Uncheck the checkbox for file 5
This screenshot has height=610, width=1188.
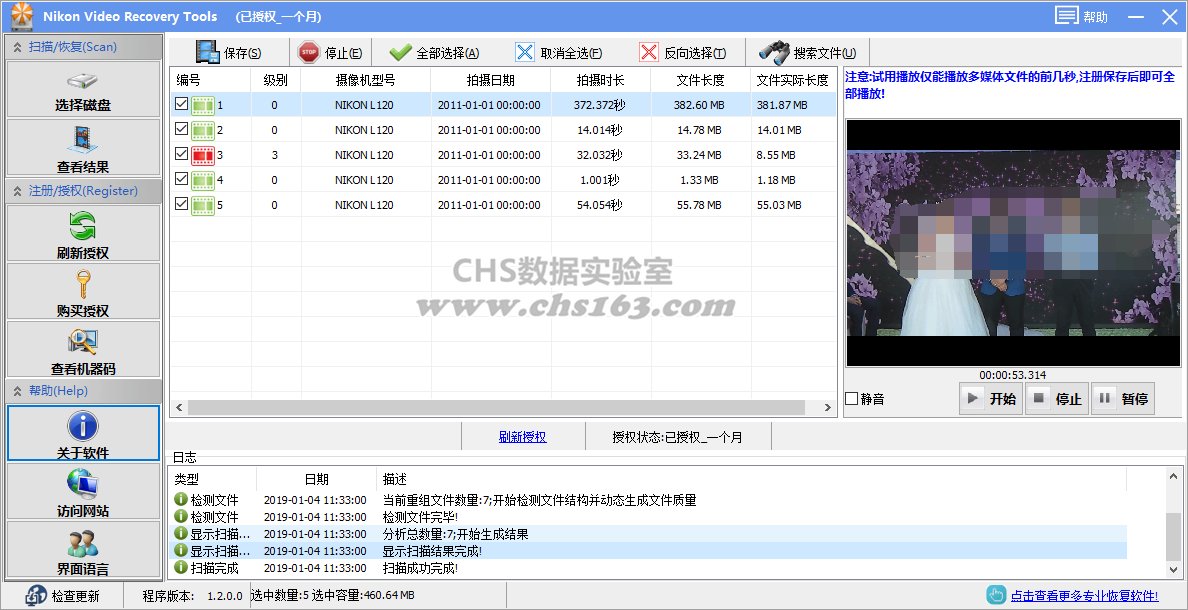(x=181, y=204)
